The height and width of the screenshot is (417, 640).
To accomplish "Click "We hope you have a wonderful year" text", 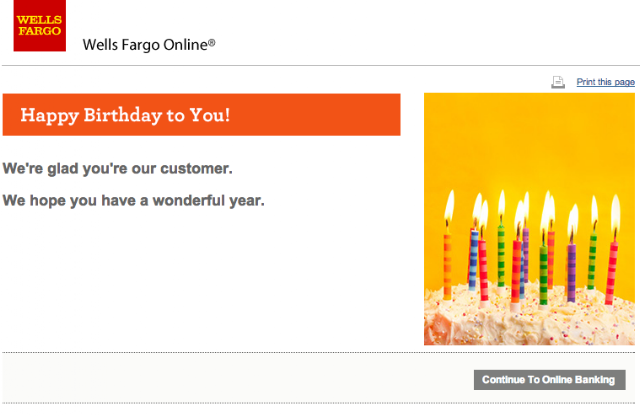I will pyautogui.click(x=133, y=200).
